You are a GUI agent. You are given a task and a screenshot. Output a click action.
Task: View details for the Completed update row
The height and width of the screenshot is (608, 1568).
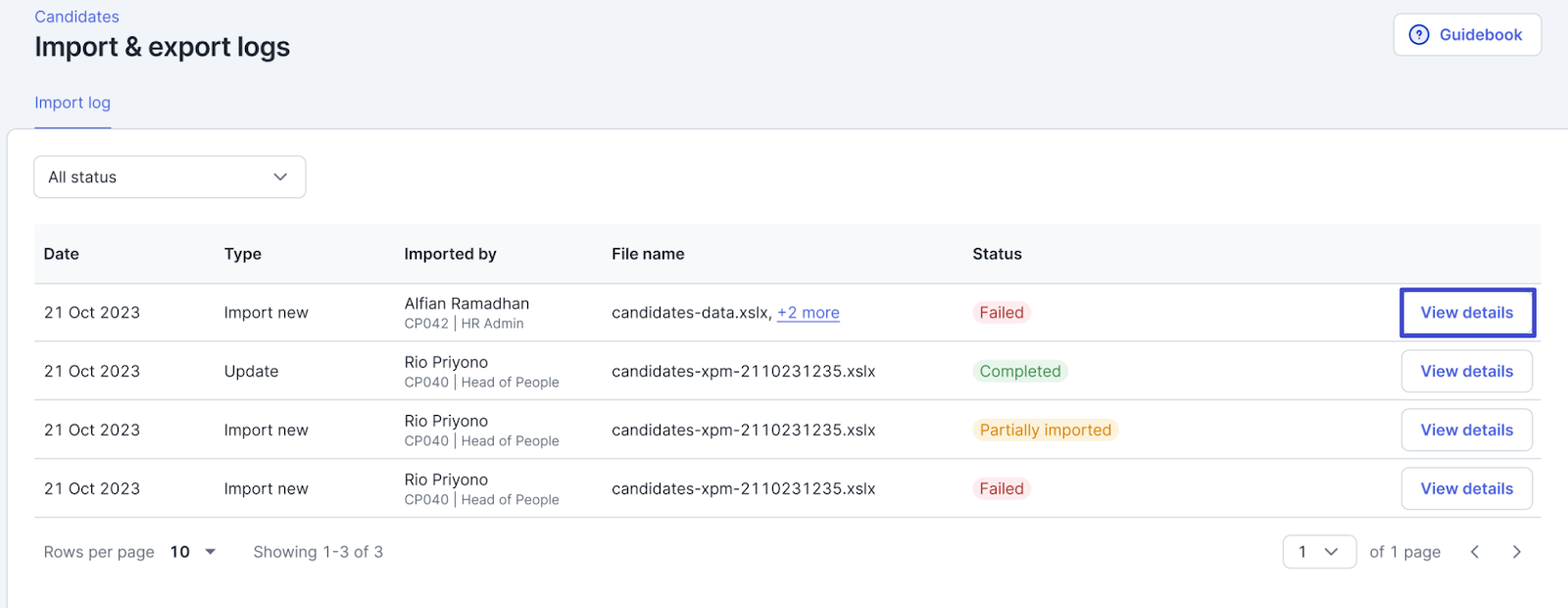(x=1466, y=372)
